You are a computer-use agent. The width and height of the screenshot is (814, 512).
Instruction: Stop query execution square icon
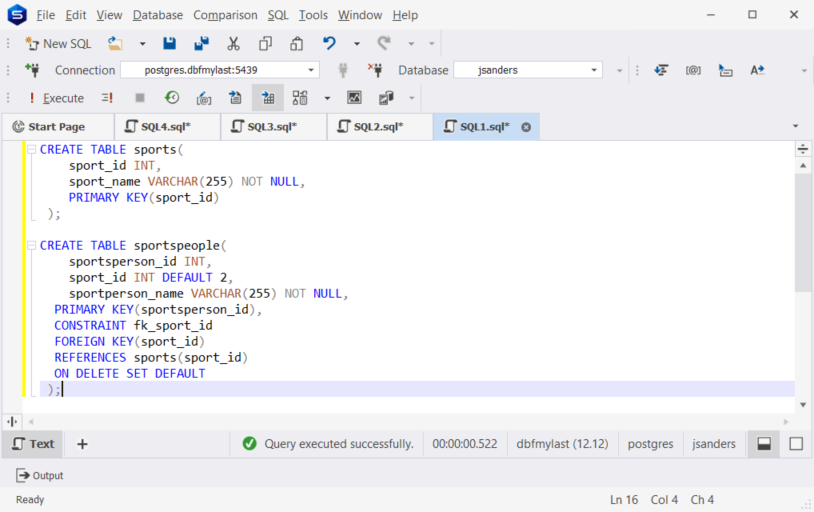[140, 98]
